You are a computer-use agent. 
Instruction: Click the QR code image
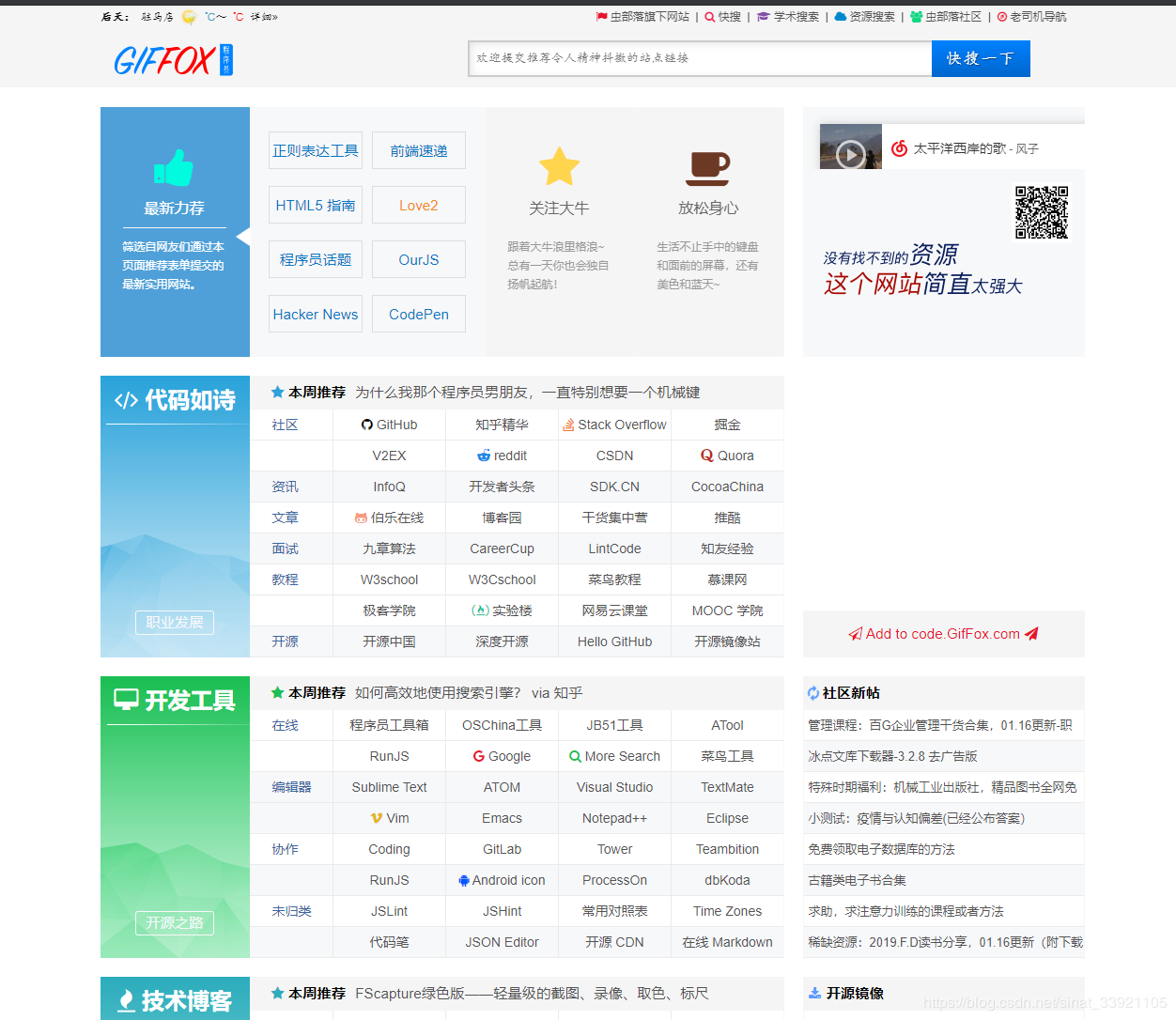pyautogui.click(x=1042, y=212)
